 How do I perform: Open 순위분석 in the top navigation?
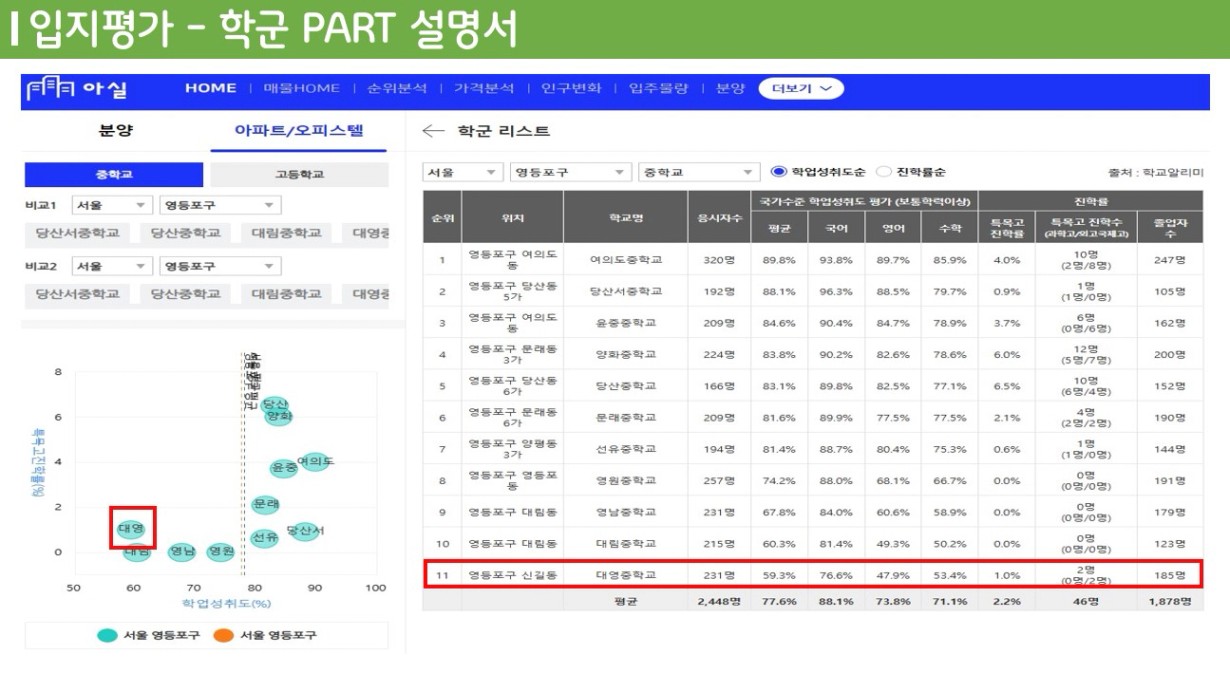397,89
